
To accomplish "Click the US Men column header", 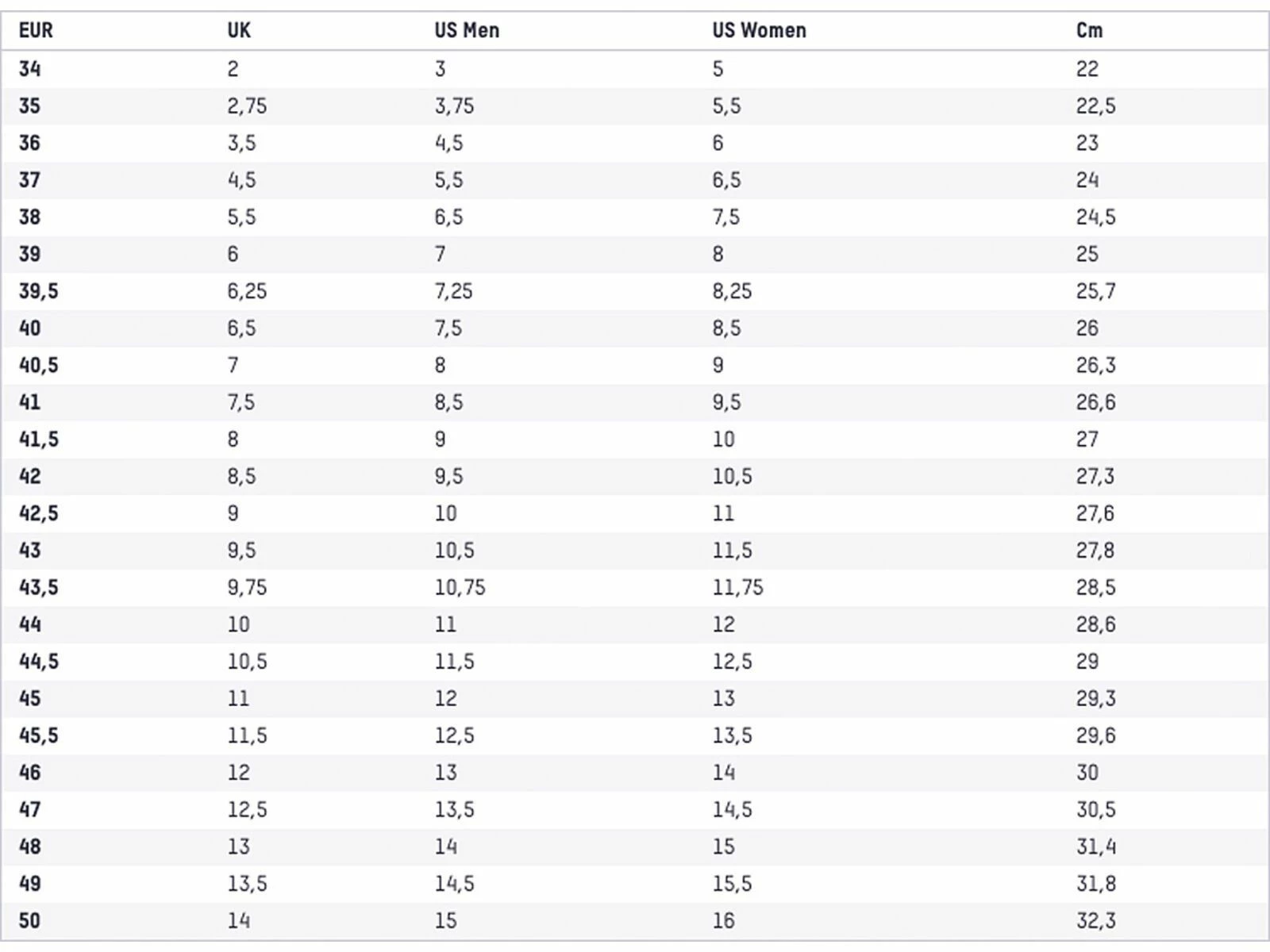I will tap(467, 31).
